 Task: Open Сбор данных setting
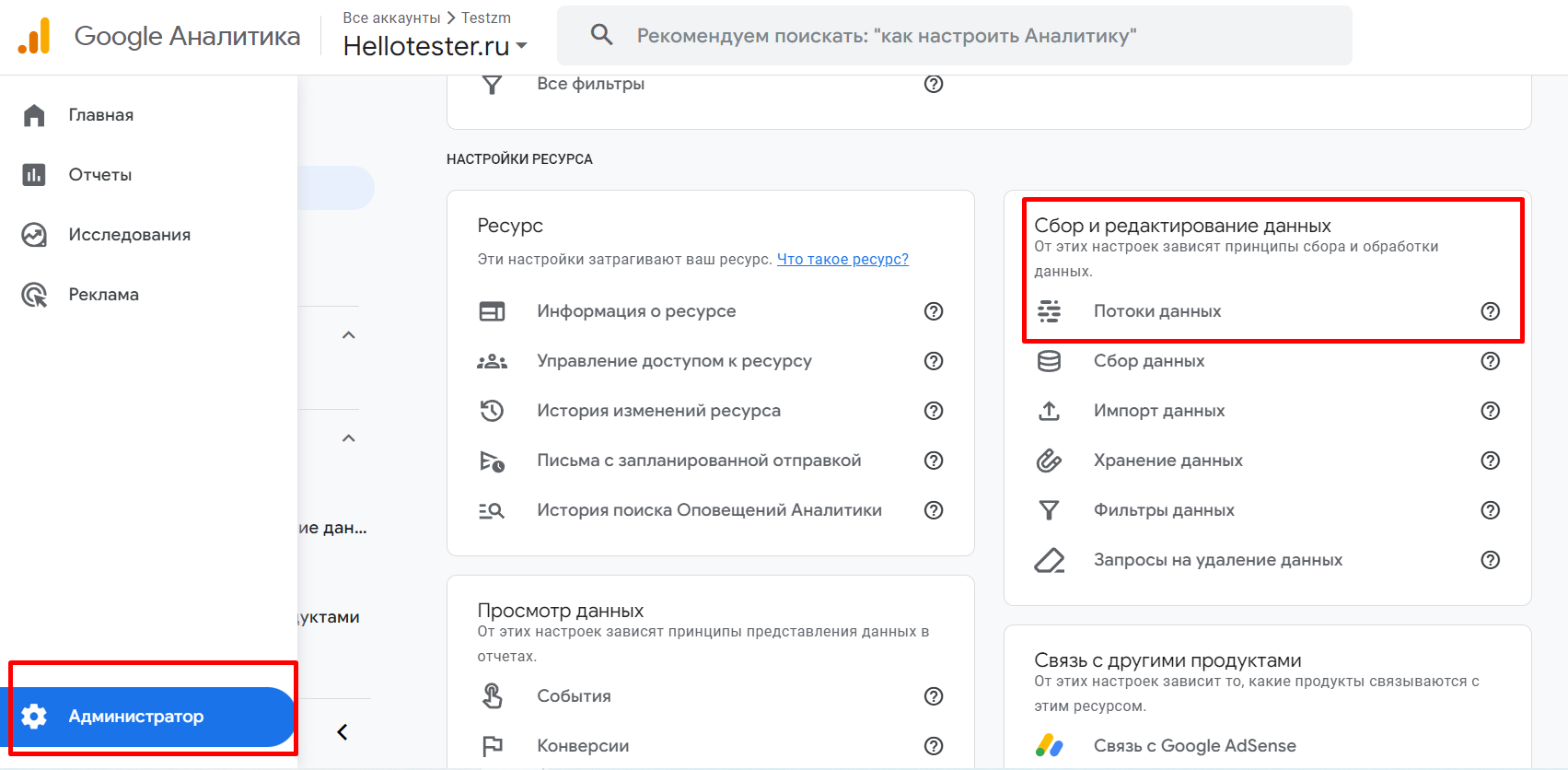(1149, 361)
